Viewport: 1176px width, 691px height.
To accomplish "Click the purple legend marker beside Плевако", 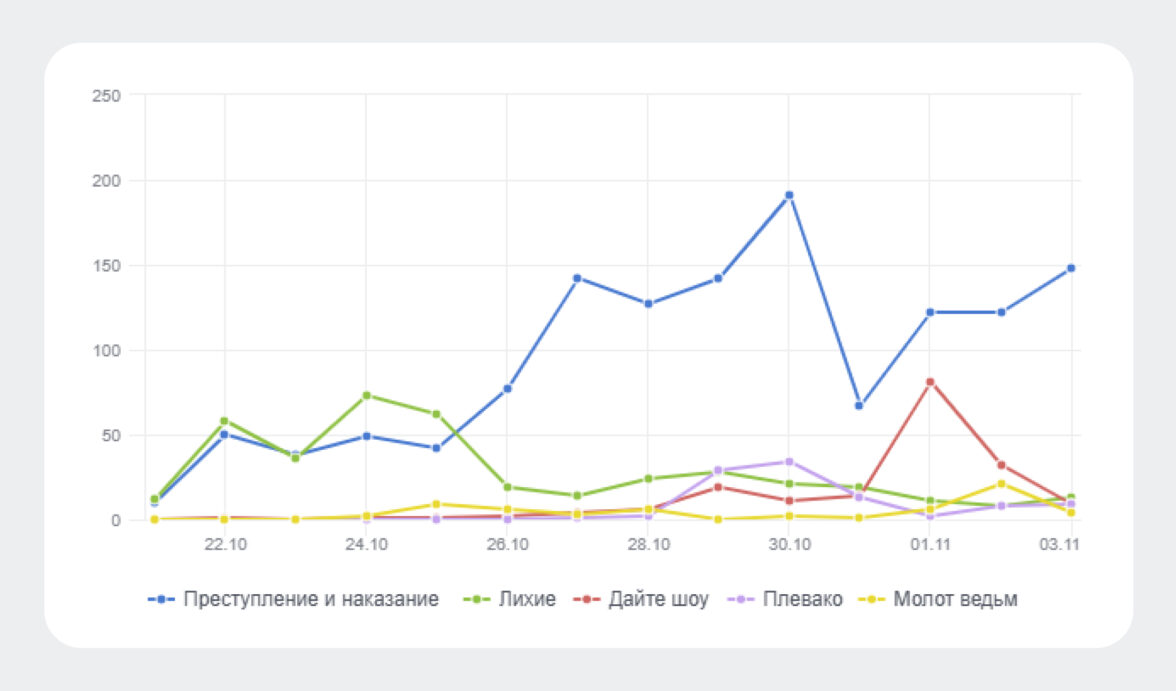I will click(741, 600).
